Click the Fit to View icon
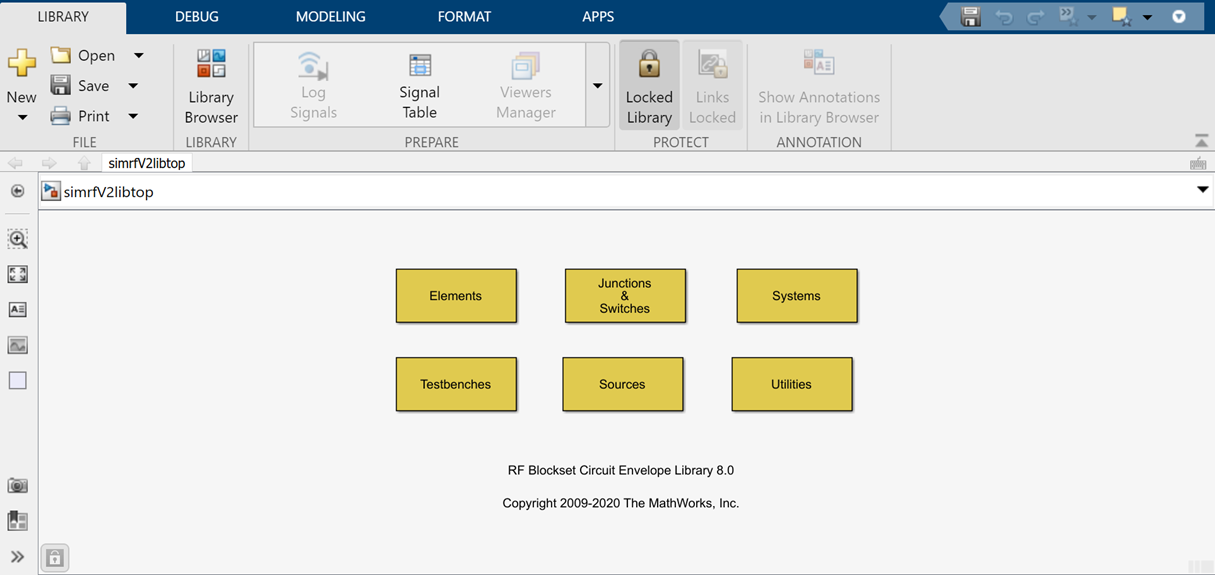Screen dimensions: 1215x575 pos(17,274)
